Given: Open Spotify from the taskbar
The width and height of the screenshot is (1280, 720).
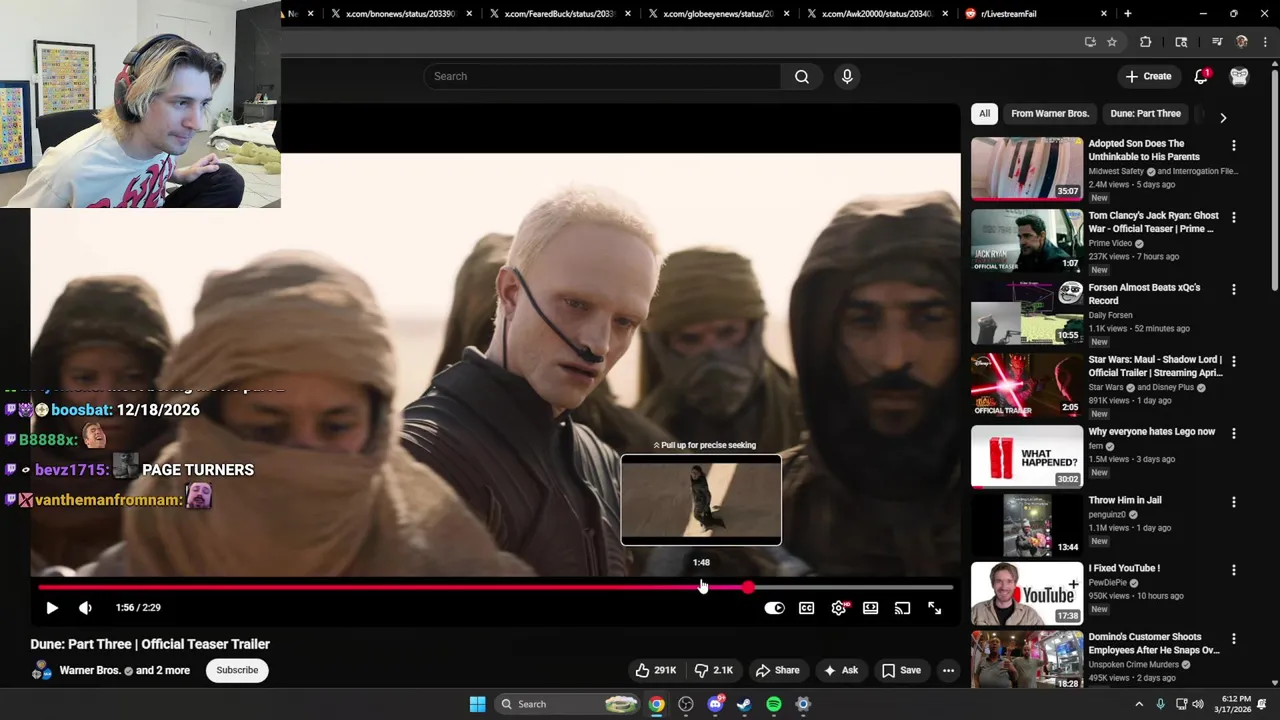Looking at the screenshot, I should pos(773,704).
